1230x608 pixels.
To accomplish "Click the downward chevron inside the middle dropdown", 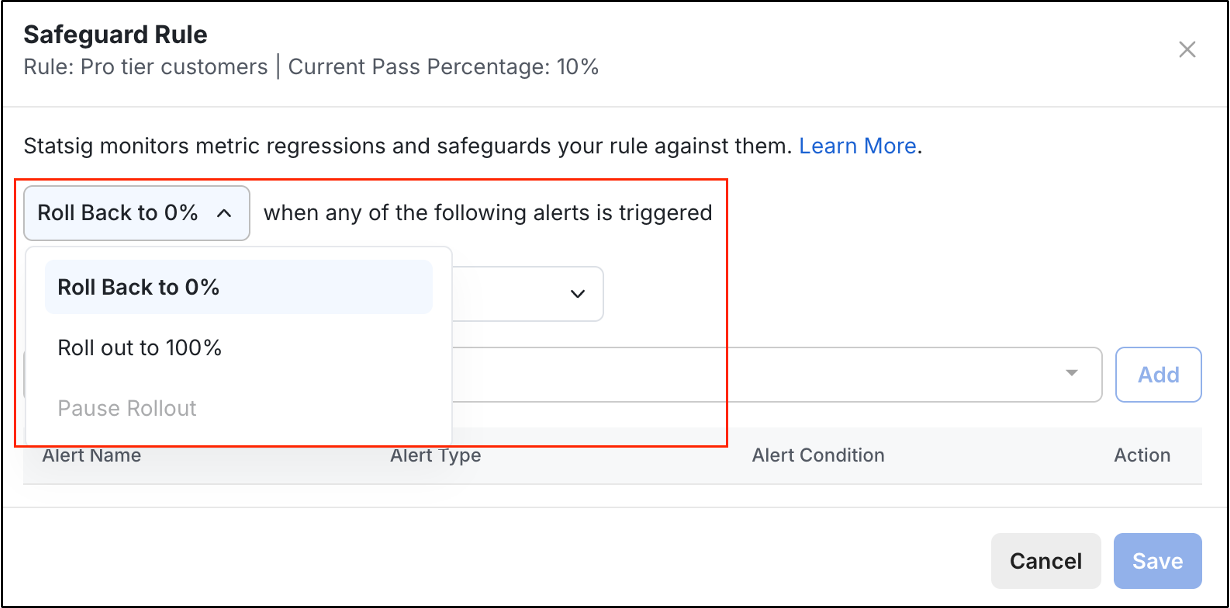I will click(x=577, y=294).
